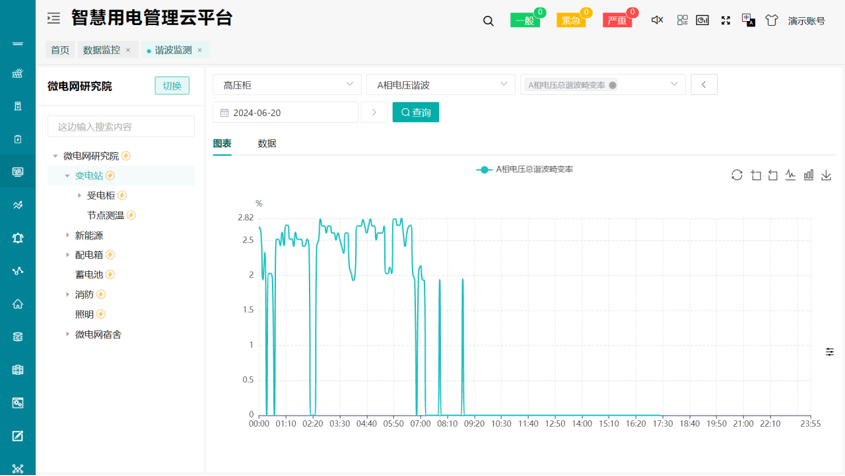Screen dimensions: 845x476
Task: Open the sidebar edit pencil icon
Action: [x=18, y=436]
